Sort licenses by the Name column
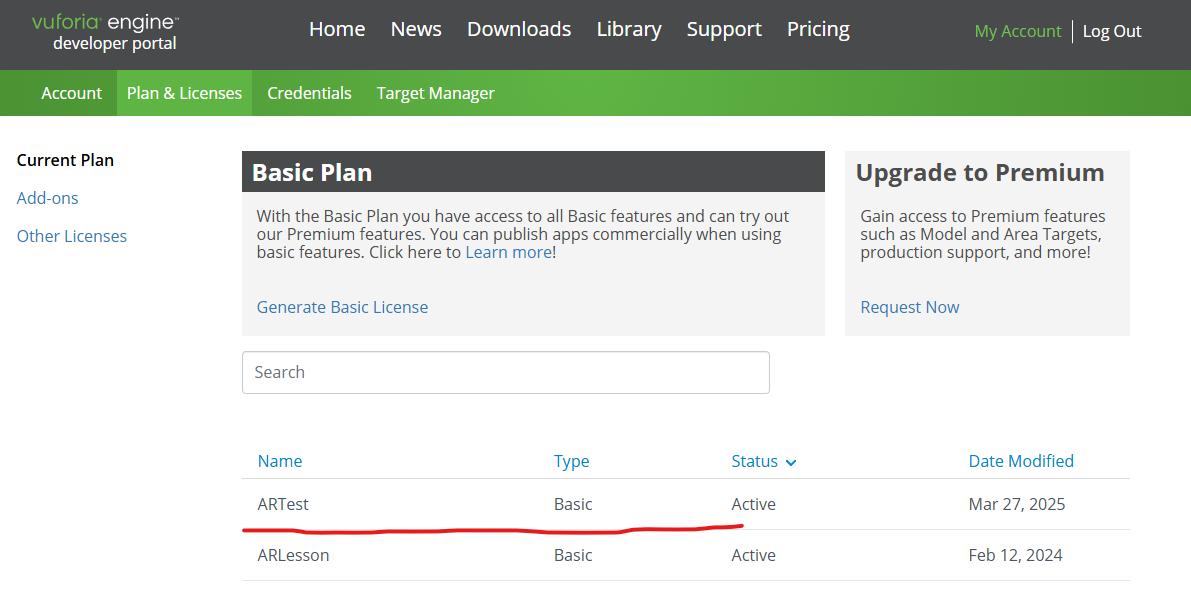 pos(280,461)
